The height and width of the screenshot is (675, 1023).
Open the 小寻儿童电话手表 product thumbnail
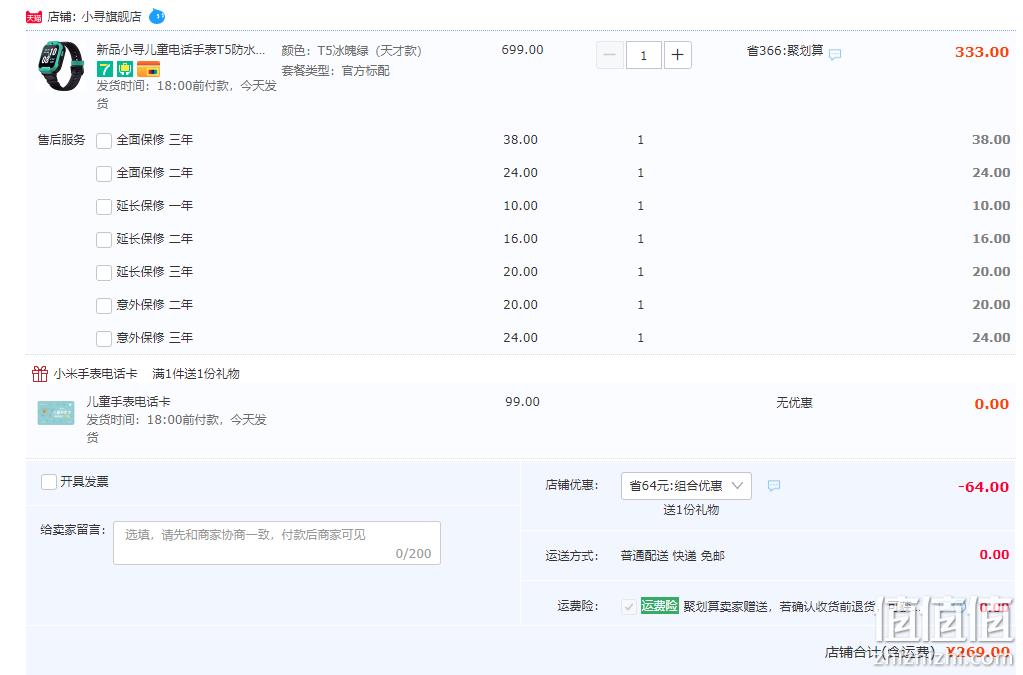[x=61, y=65]
